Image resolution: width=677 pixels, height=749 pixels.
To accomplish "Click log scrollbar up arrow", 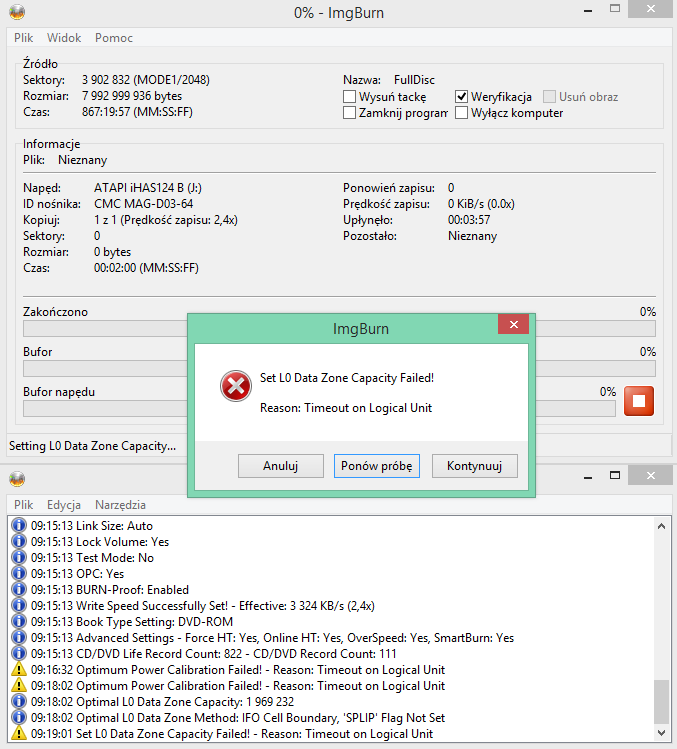I will (661, 526).
